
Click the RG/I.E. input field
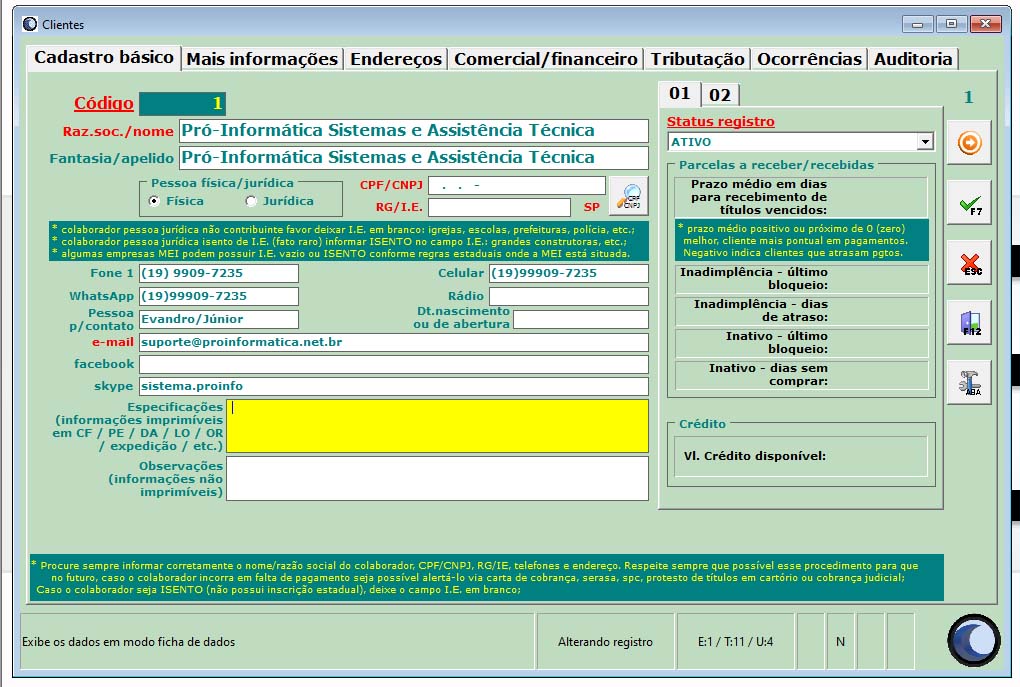(x=499, y=208)
